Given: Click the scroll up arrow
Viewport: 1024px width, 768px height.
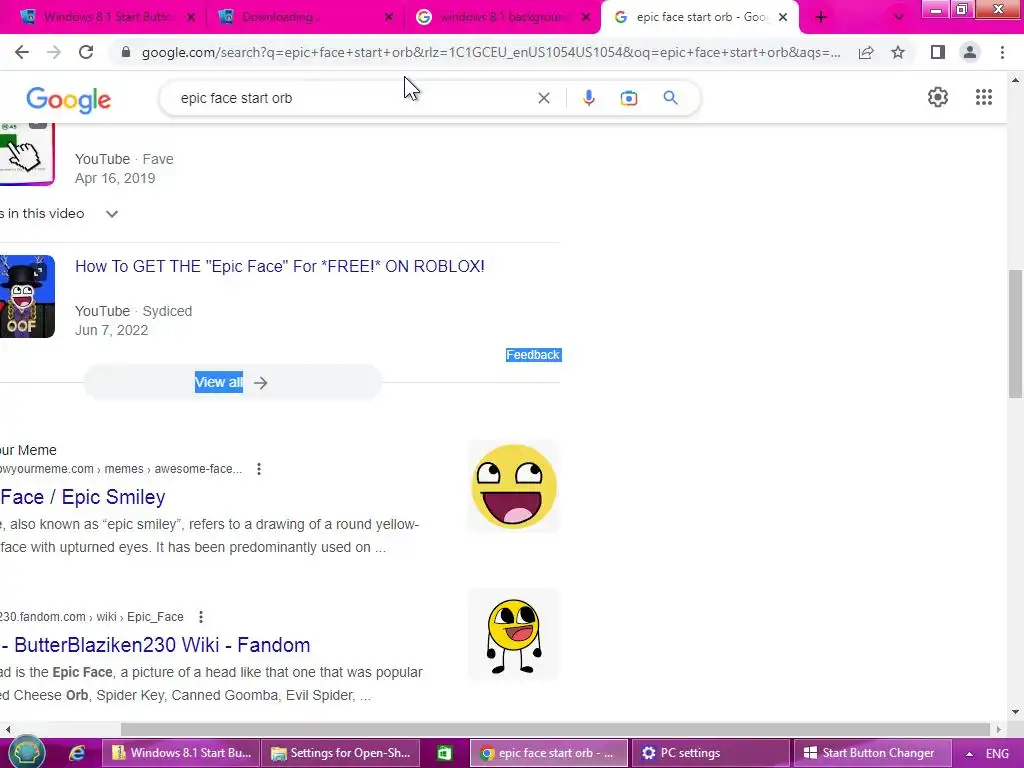Looking at the screenshot, I should tap(1015, 80).
